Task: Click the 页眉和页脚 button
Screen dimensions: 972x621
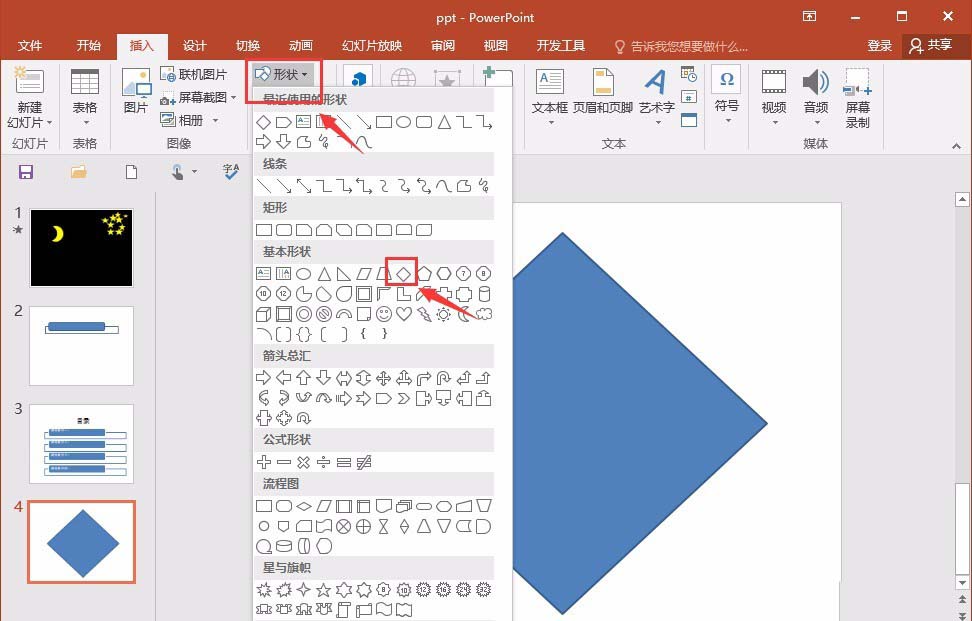Action: [x=603, y=93]
